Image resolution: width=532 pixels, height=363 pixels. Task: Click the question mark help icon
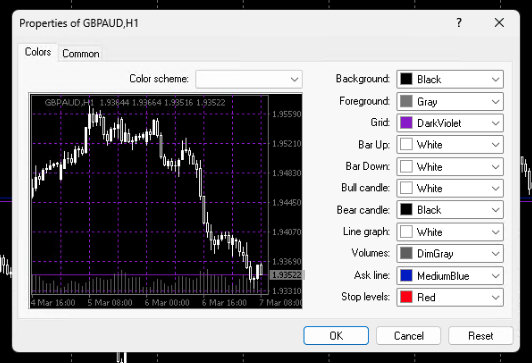click(459, 23)
